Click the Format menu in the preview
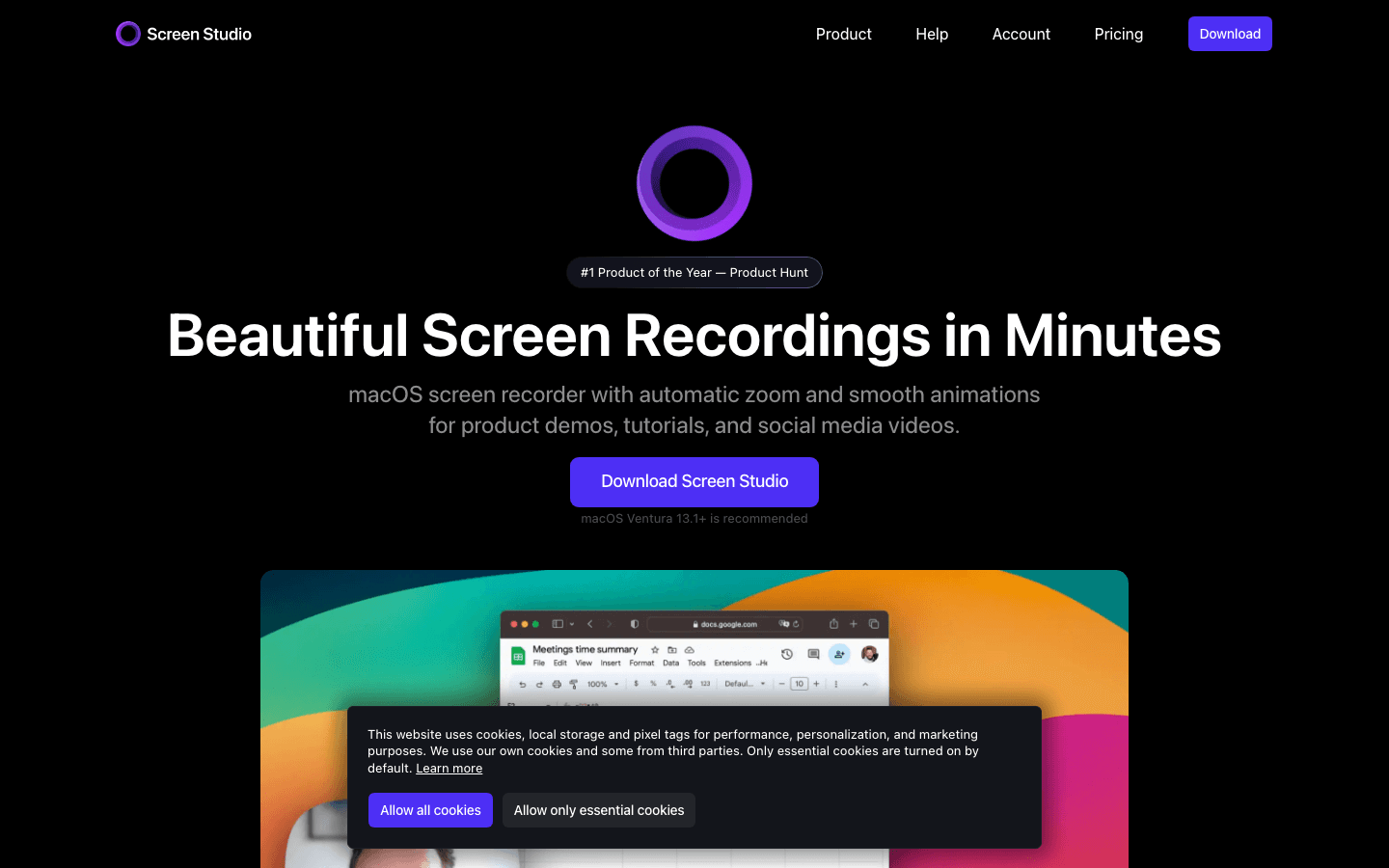1389x868 pixels. tap(641, 664)
